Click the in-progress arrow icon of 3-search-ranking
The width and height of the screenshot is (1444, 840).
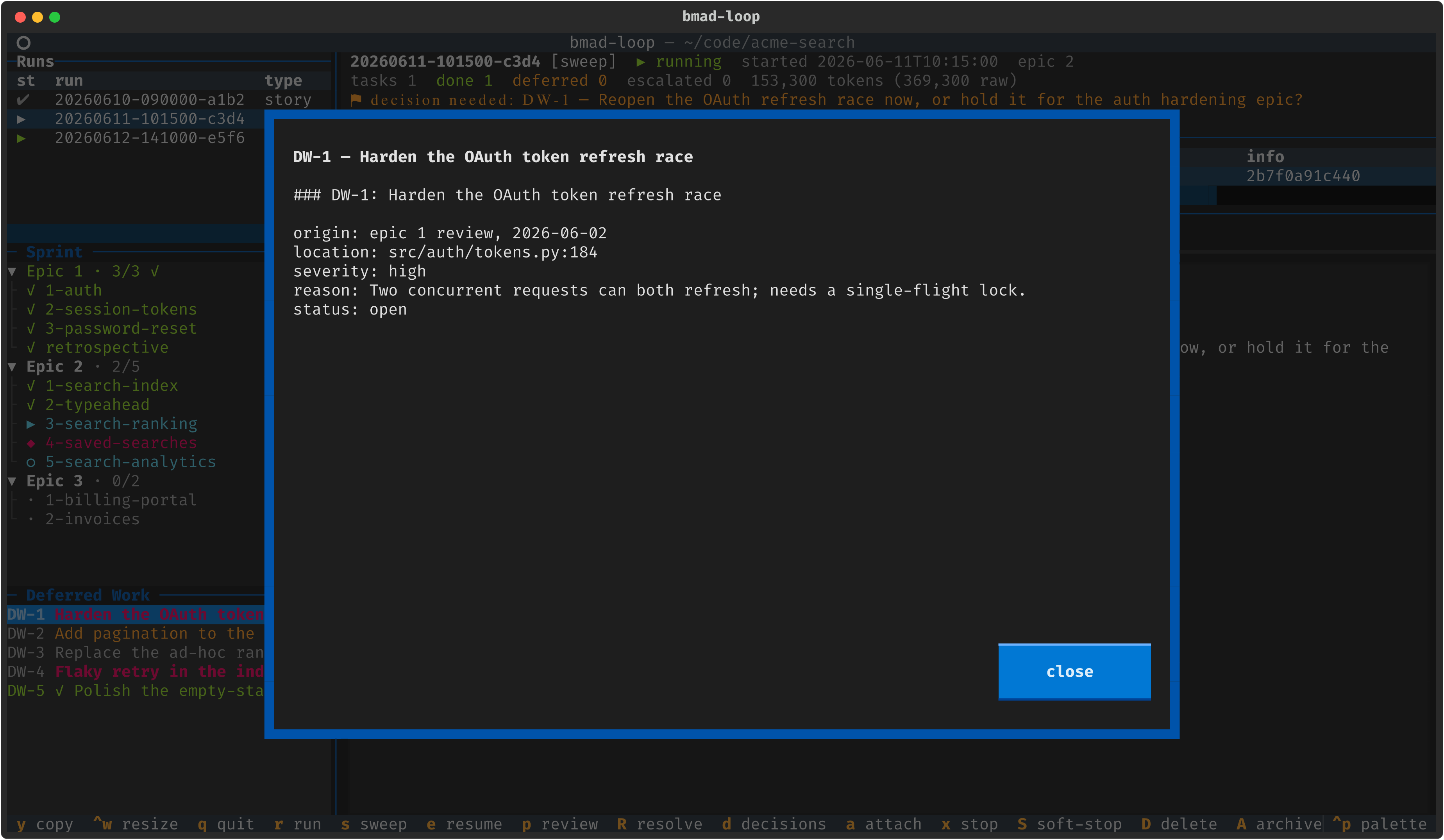[31, 425]
